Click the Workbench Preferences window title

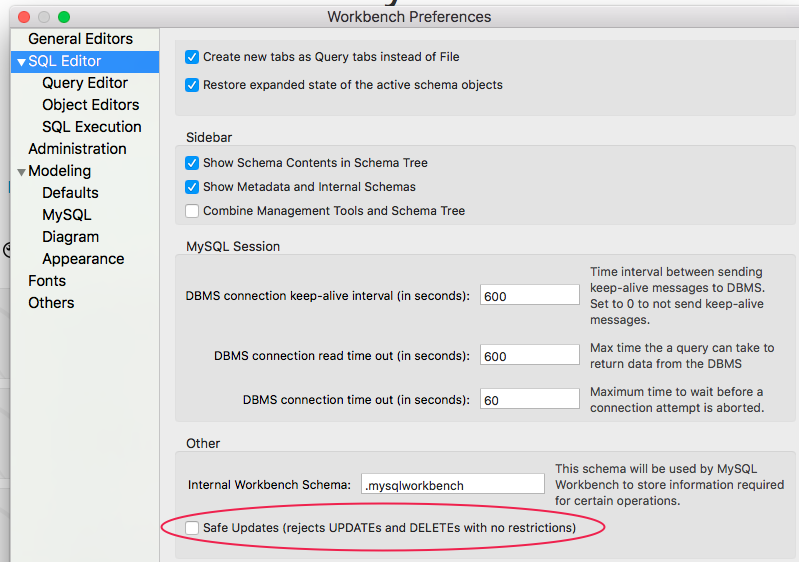coord(409,17)
